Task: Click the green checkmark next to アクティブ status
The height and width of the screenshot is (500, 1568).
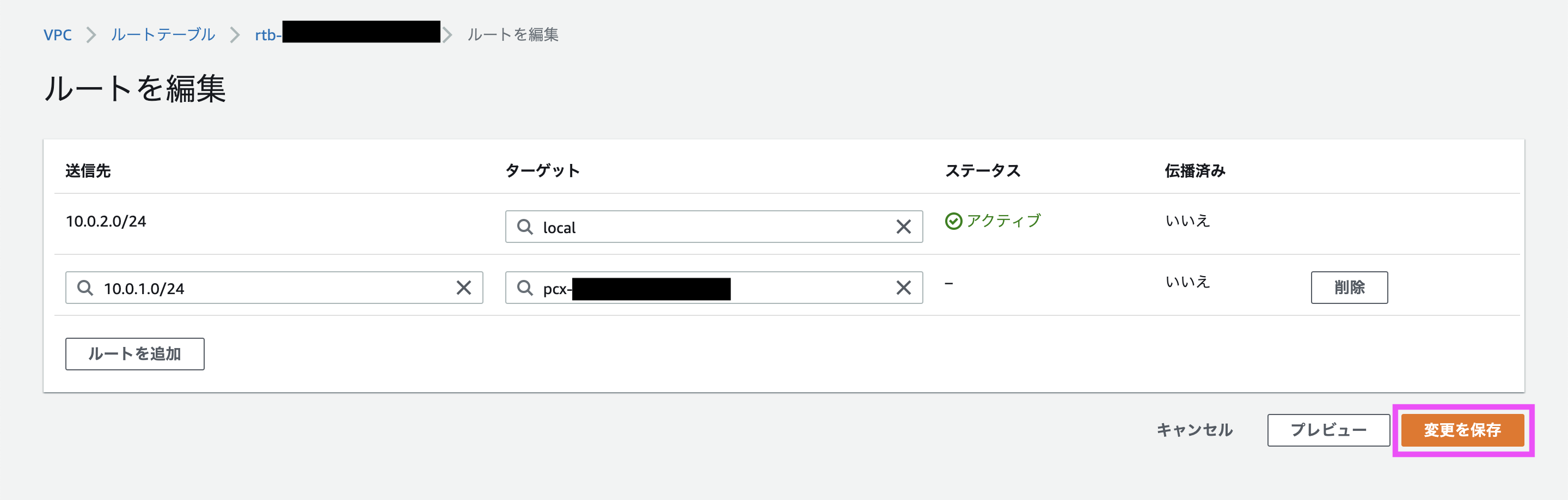Action: 954,221
